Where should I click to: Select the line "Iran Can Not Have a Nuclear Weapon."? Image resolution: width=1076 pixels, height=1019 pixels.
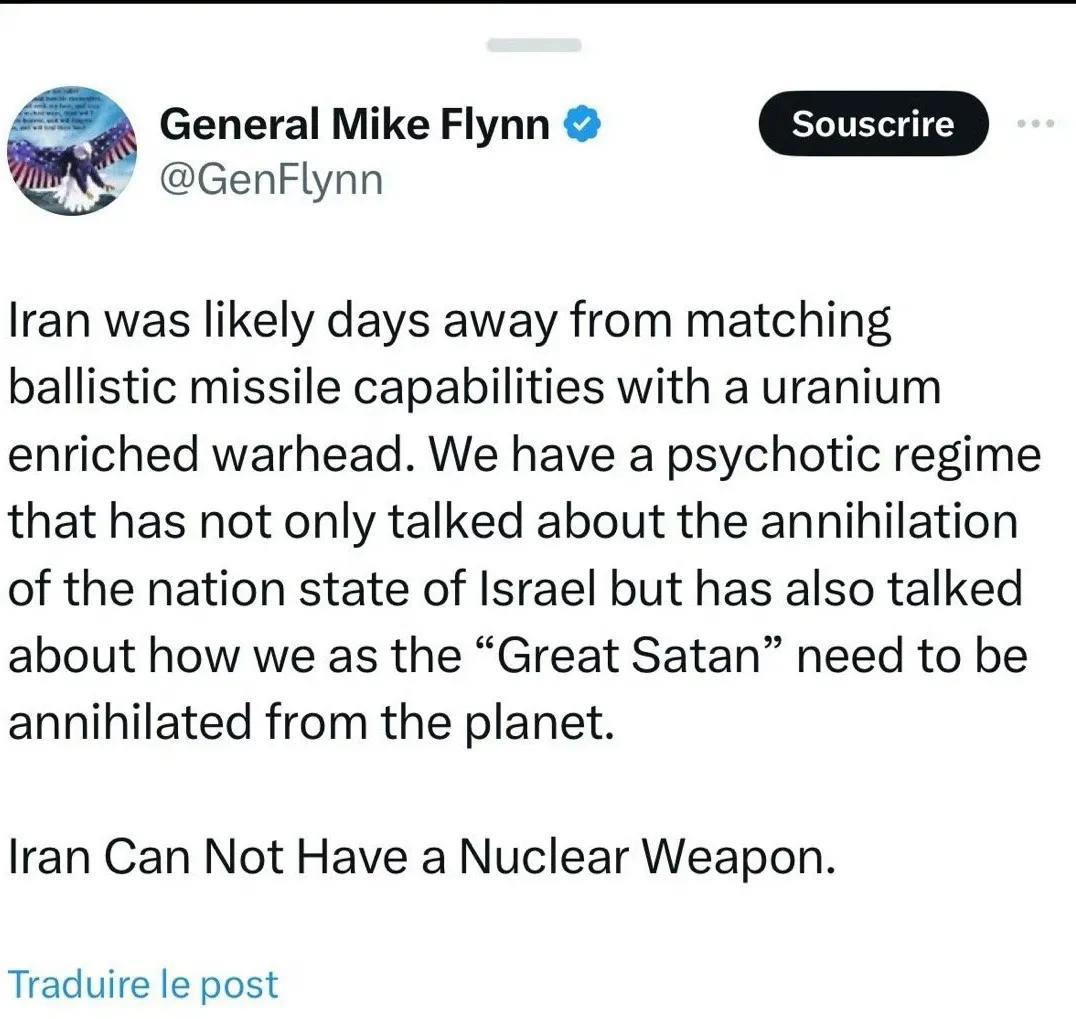(x=421, y=856)
